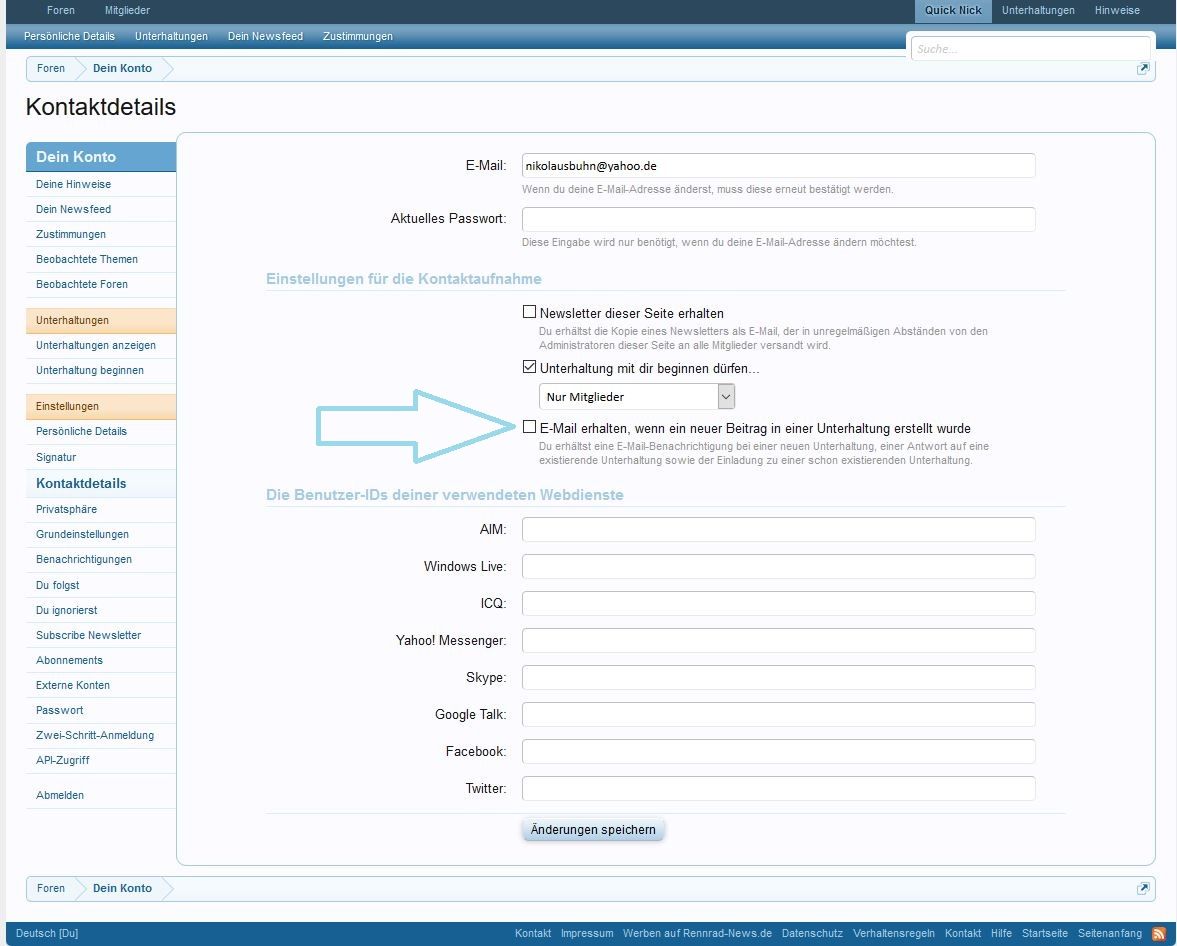Screen dimensions: 1177x946
Task: Enable the newsletter checkbox
Action: [530, 312]
